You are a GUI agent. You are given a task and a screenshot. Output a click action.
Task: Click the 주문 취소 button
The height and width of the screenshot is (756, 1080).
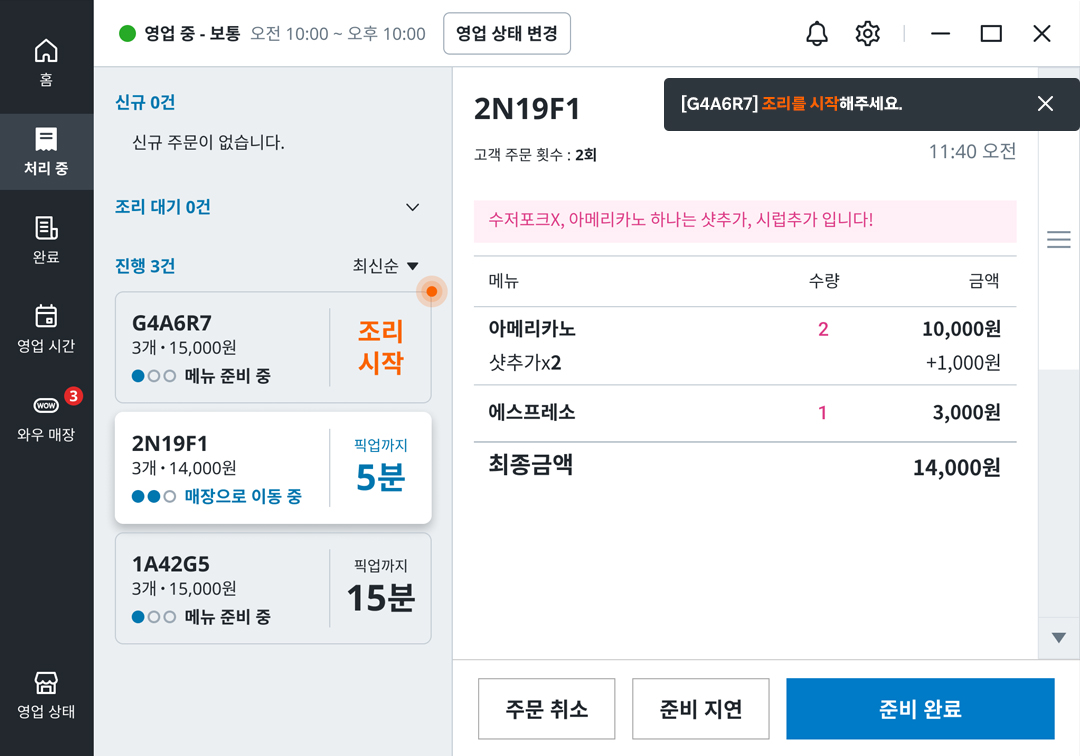[546, 709]
